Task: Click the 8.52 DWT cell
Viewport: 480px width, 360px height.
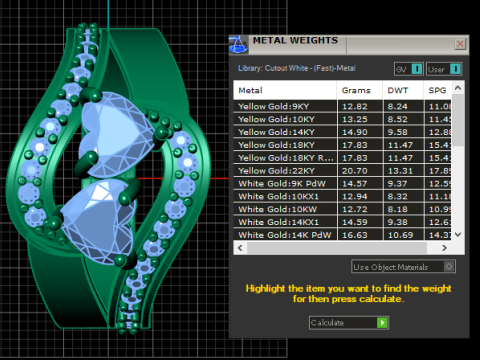Action: [x=404, y=119]
